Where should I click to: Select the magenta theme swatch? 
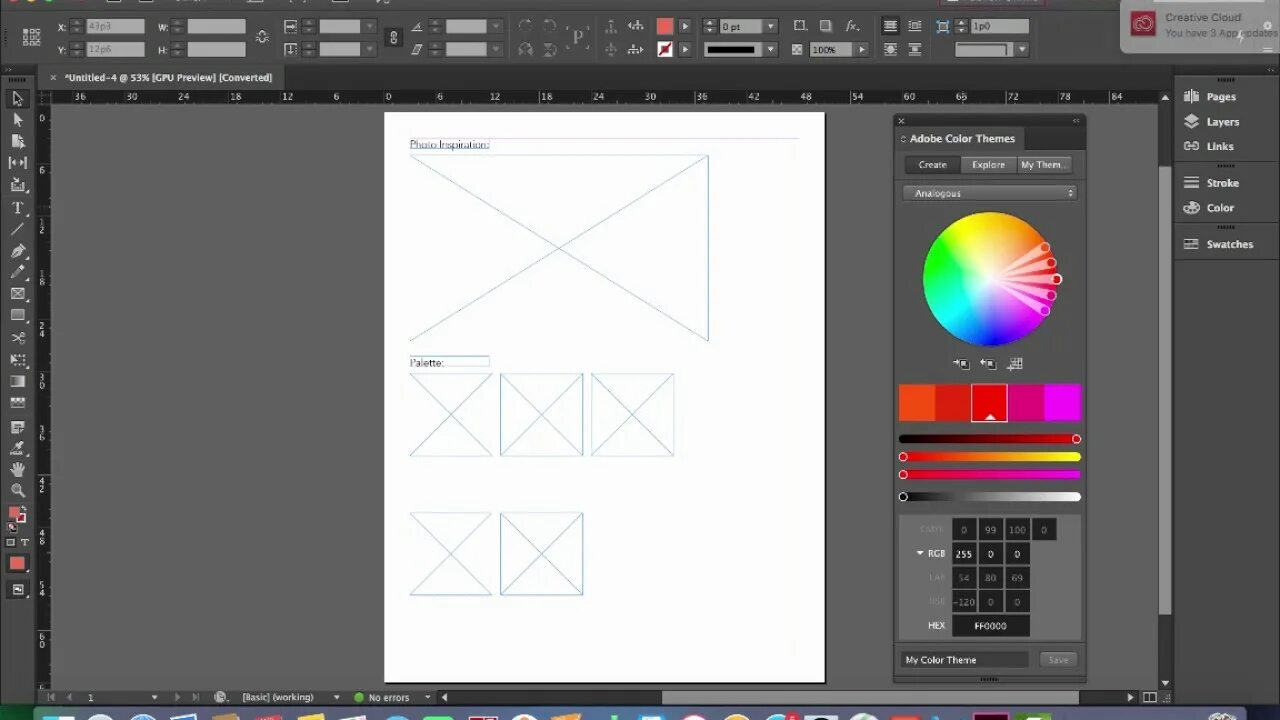coord(1063,403)
